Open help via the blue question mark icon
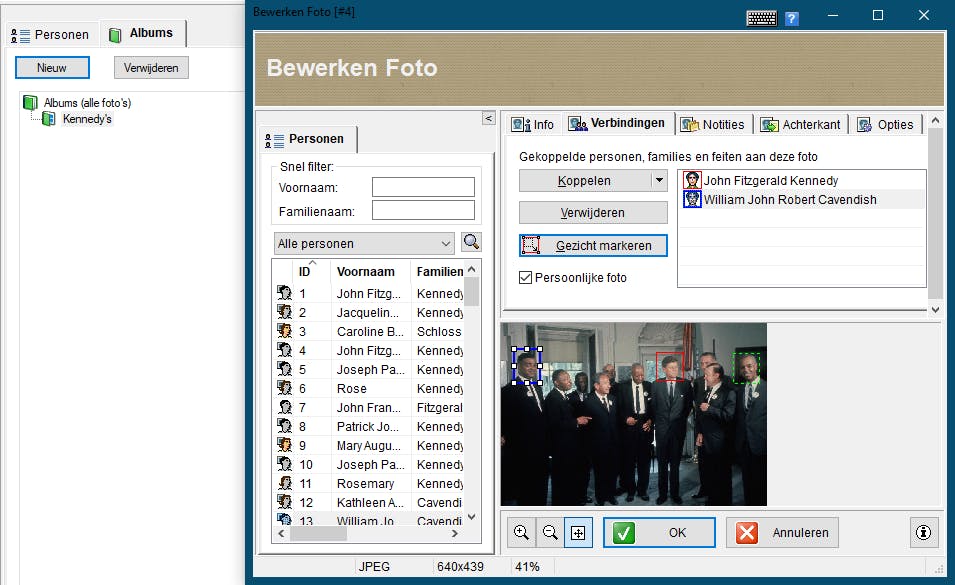955x585 pixels. click(791, 18)
